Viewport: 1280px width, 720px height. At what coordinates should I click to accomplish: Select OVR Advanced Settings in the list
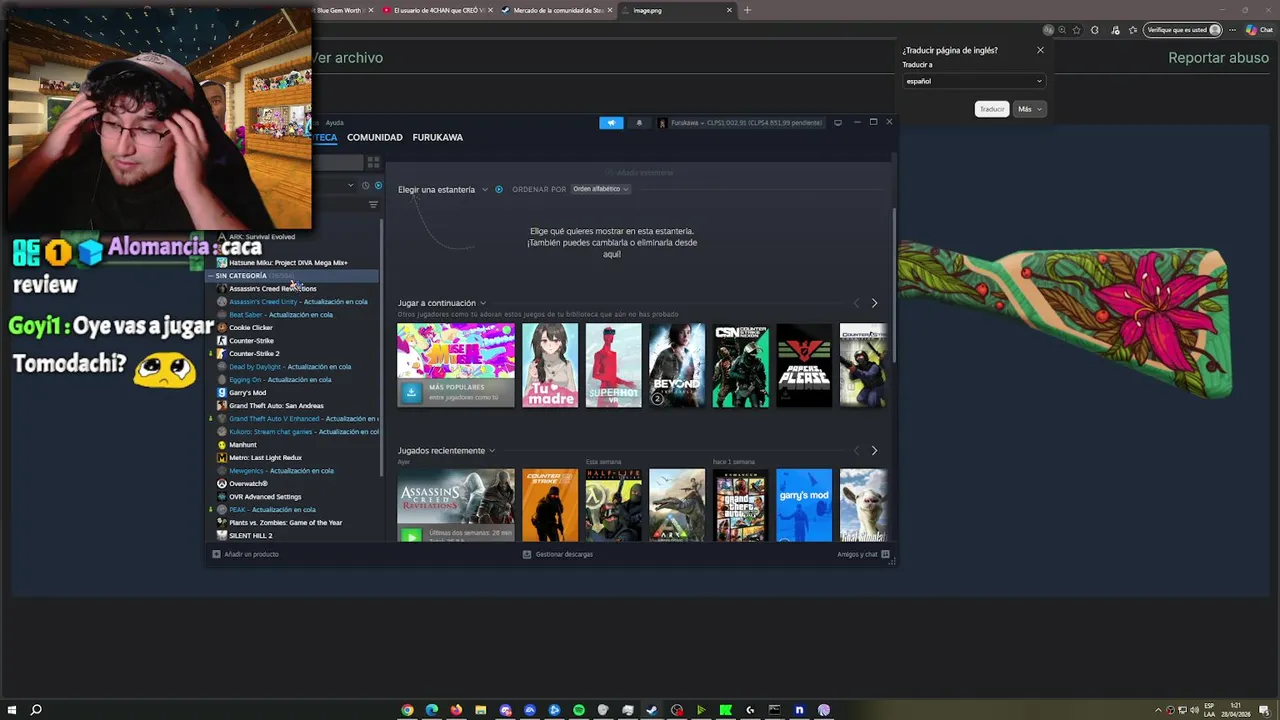265,496
